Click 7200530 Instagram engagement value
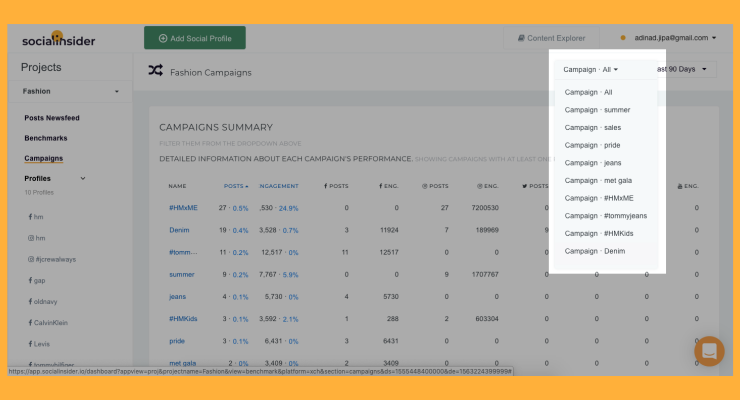The width and height of the screenshot is (740, 400). click(x=485, y=208)
